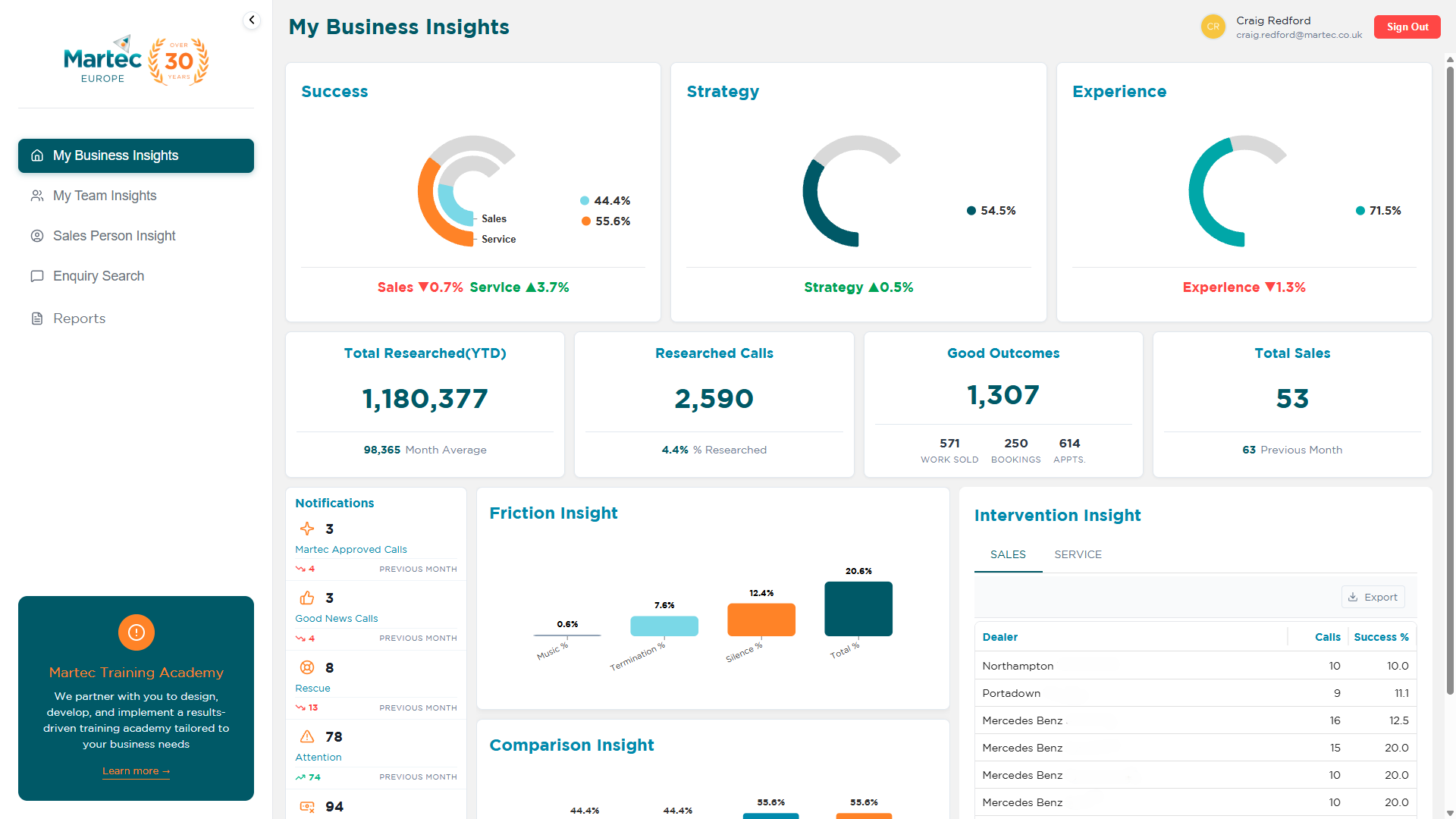Click the page vertical scrollbar
The width and height of the screenshot is (1456, 819).
click(x=1450, y=379)
